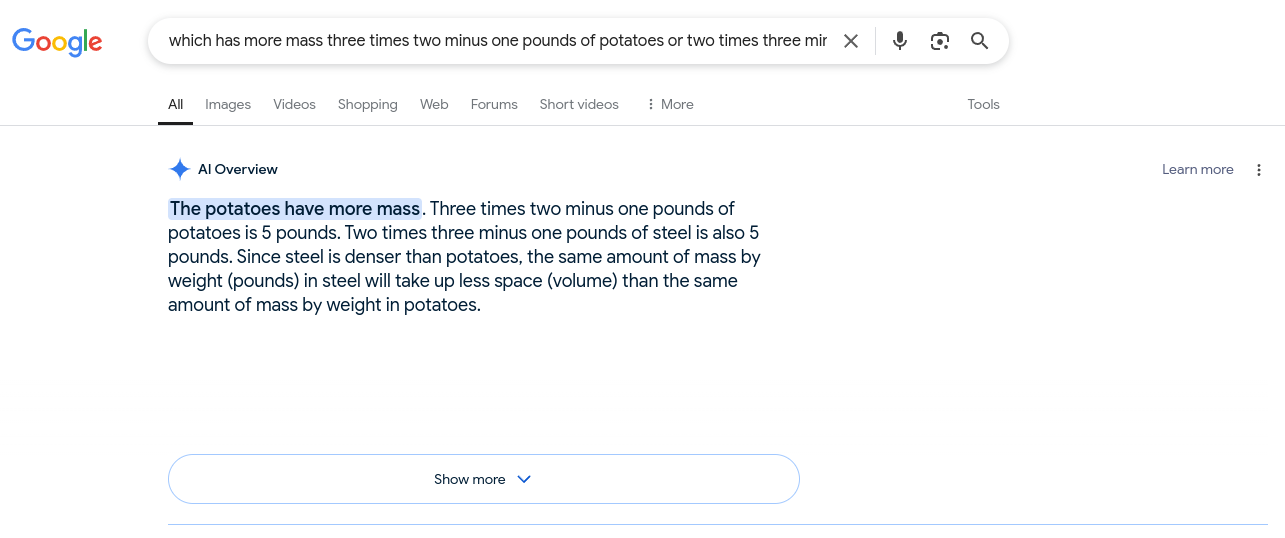This screenshot has width=1285, height=538.
Task: Click the Show more chevron arrow
Action: pos(524,479)
